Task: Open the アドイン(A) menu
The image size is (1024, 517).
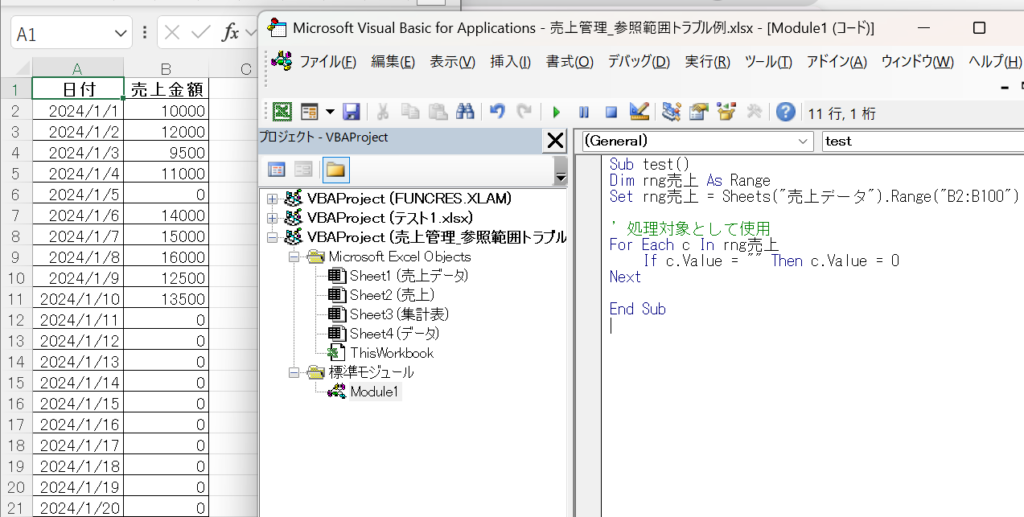Action: (837, 62)
